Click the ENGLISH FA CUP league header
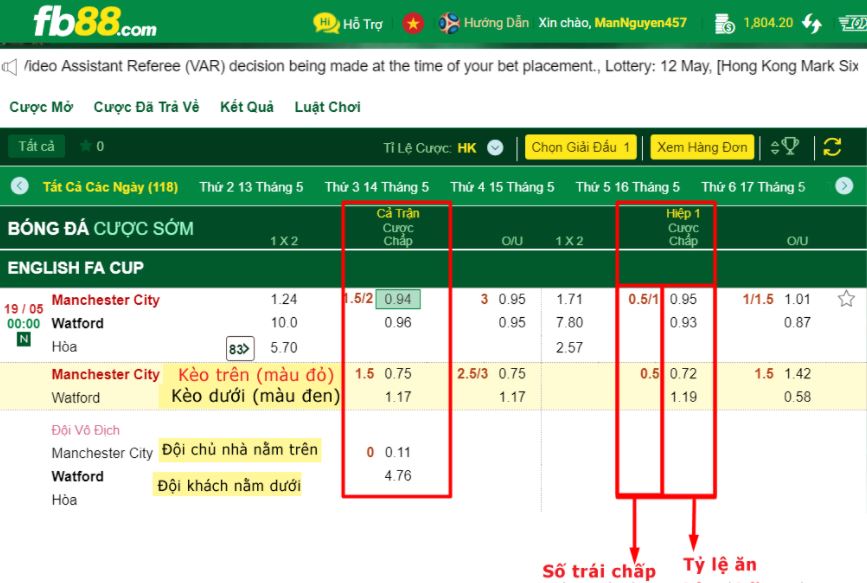Screen dimensions: 867x583 (x=76, y=268)
